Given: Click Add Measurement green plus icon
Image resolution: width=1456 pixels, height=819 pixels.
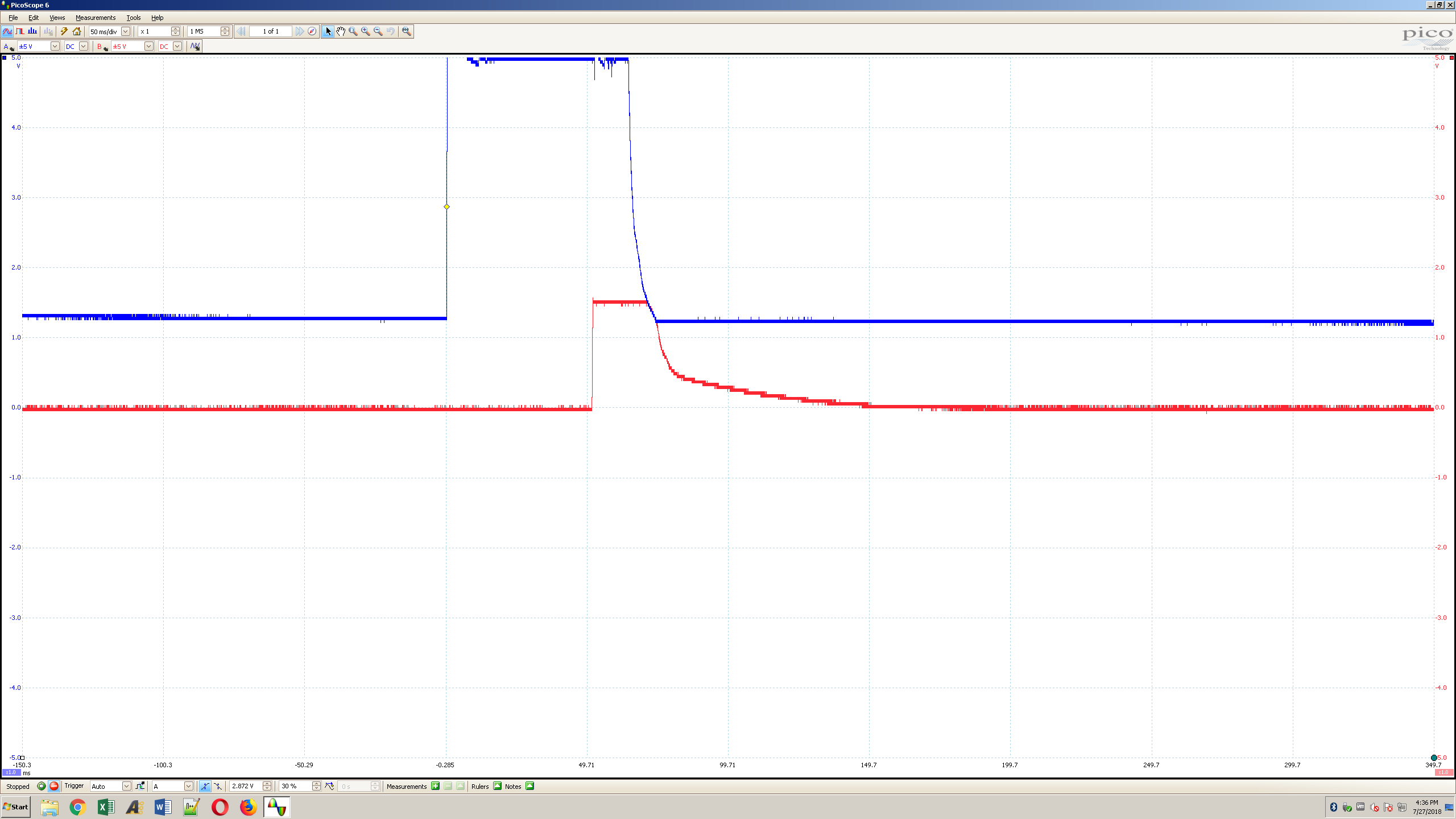Looking at the screenshot, I should click(436, 786).
